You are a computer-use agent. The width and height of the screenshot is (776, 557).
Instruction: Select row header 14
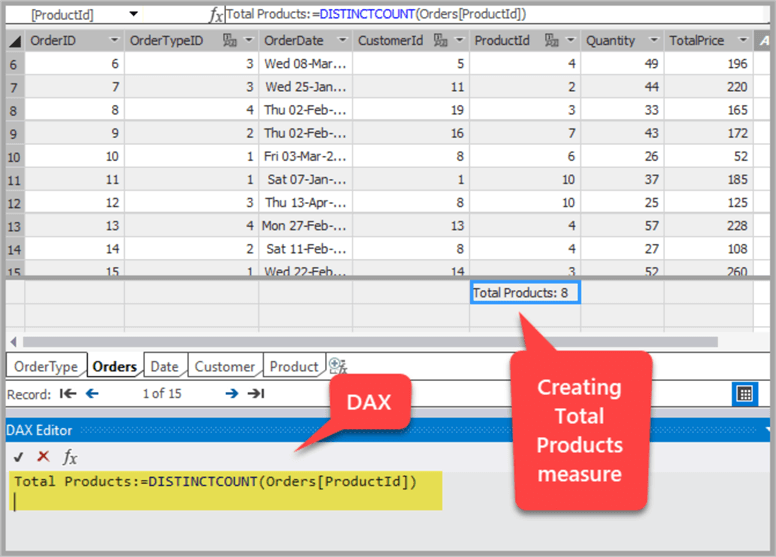tap(15, 250)
